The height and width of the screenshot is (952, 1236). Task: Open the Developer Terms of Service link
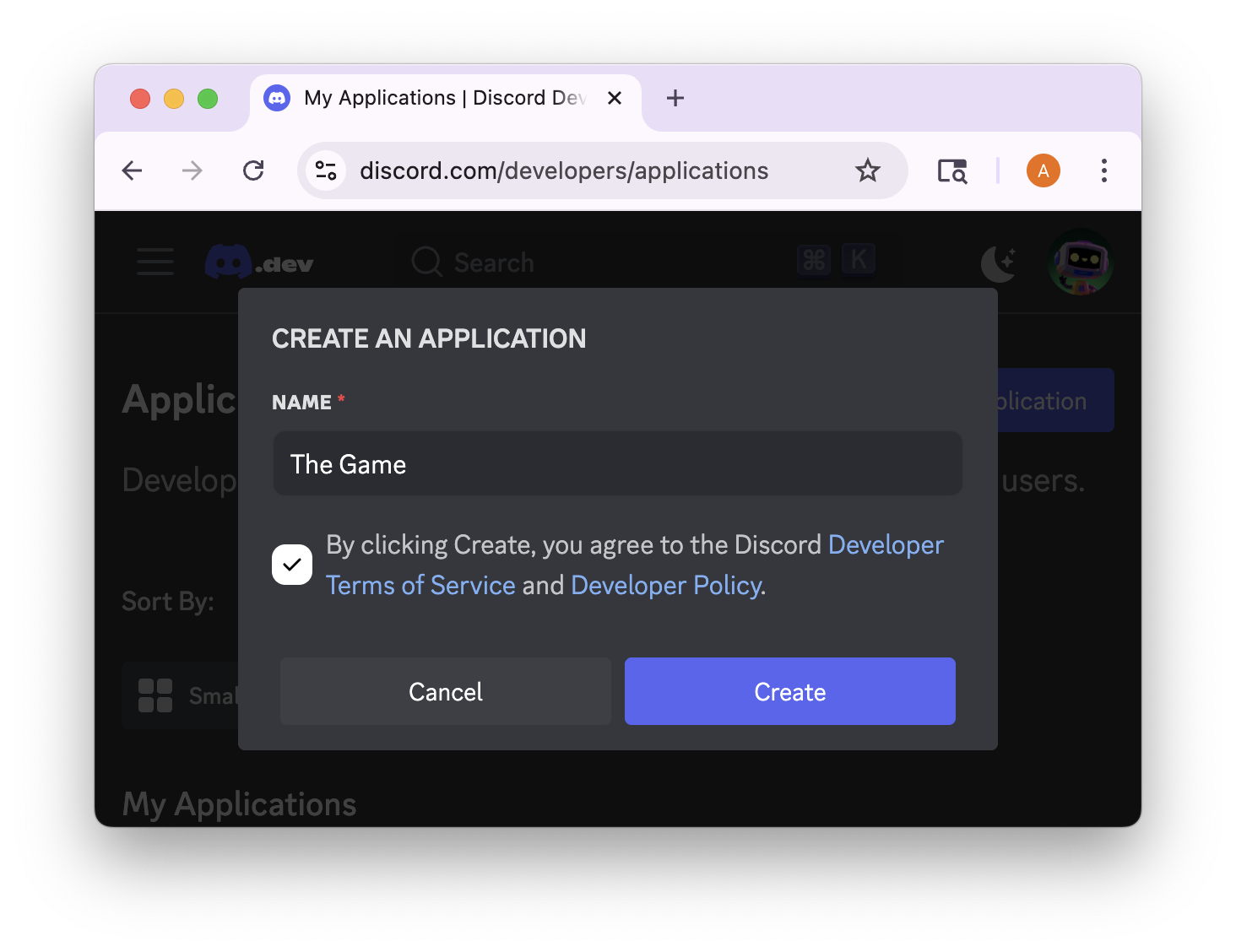(x=420, y=584)
